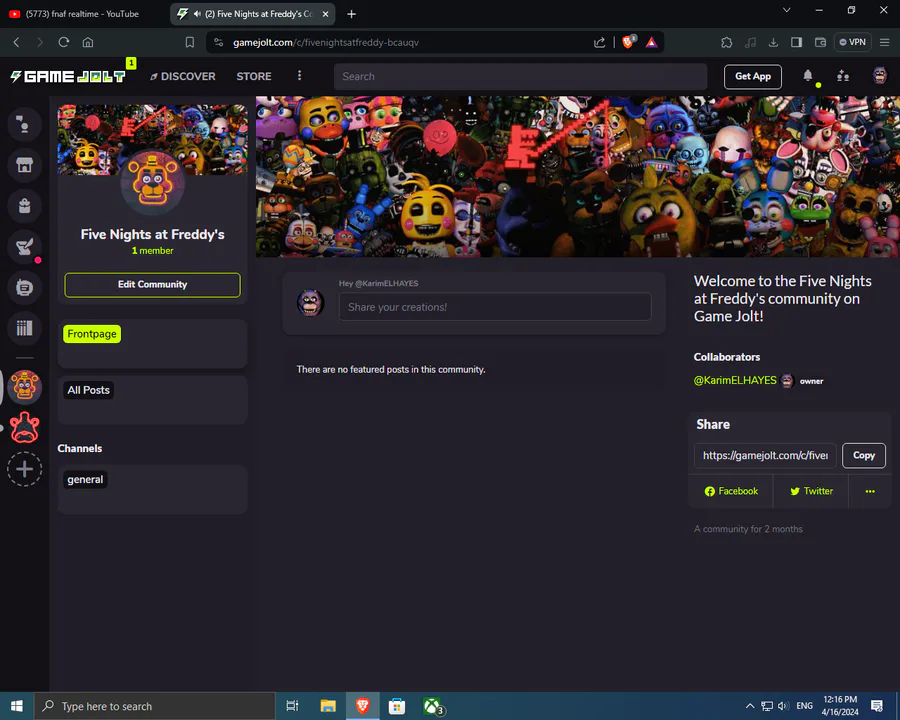Screen dimensions: 900x720
Task: Open the backpack icon in the left sidebar
Action: coord(24,206)
